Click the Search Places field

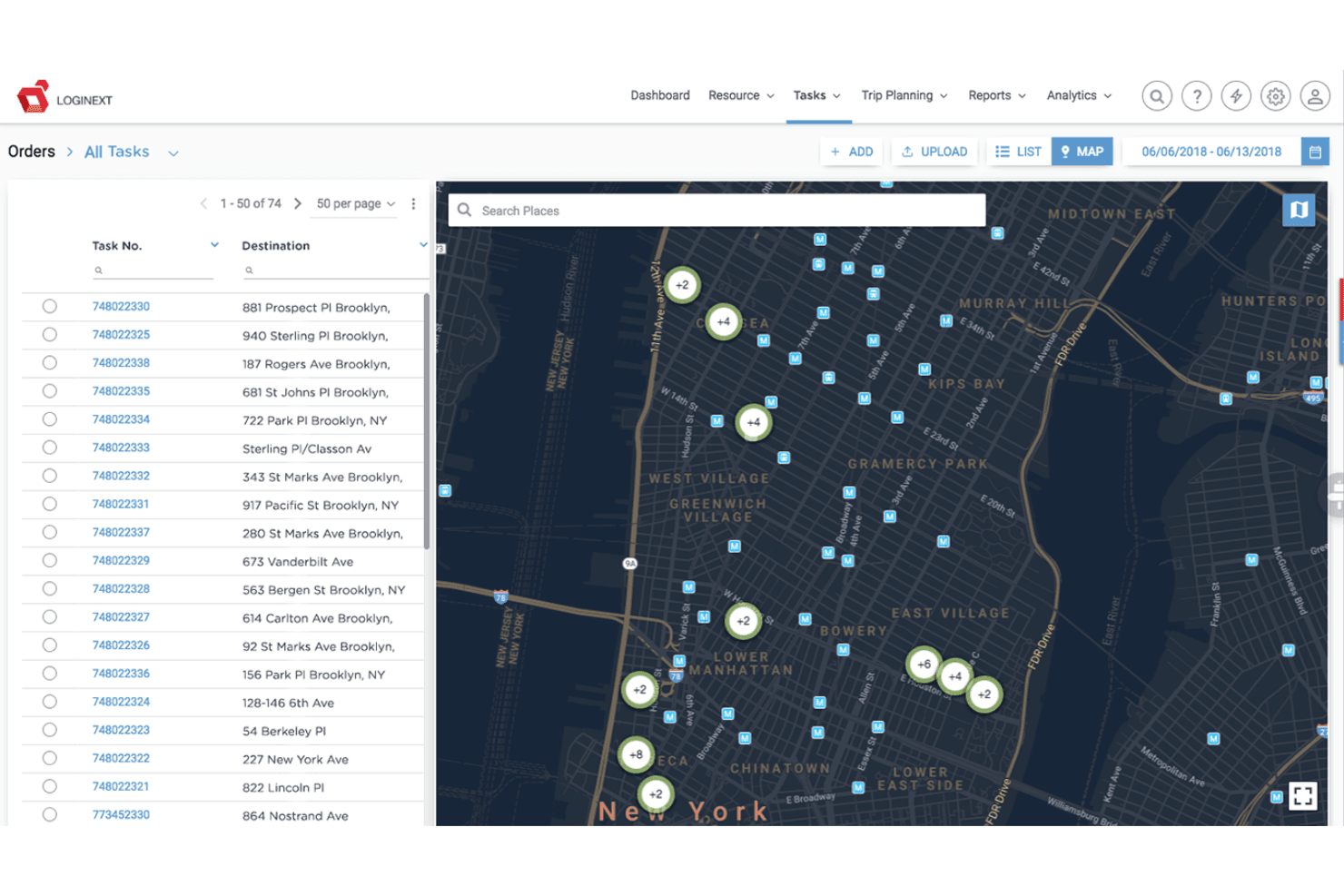pos(716,211)
